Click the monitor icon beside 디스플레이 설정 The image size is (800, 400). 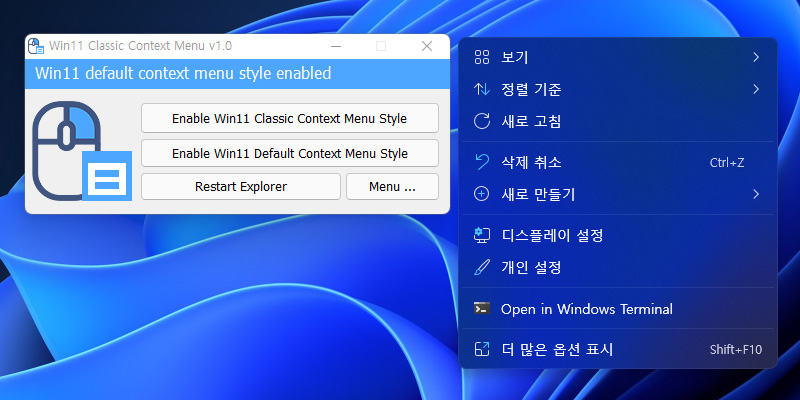tap(482, 235)
